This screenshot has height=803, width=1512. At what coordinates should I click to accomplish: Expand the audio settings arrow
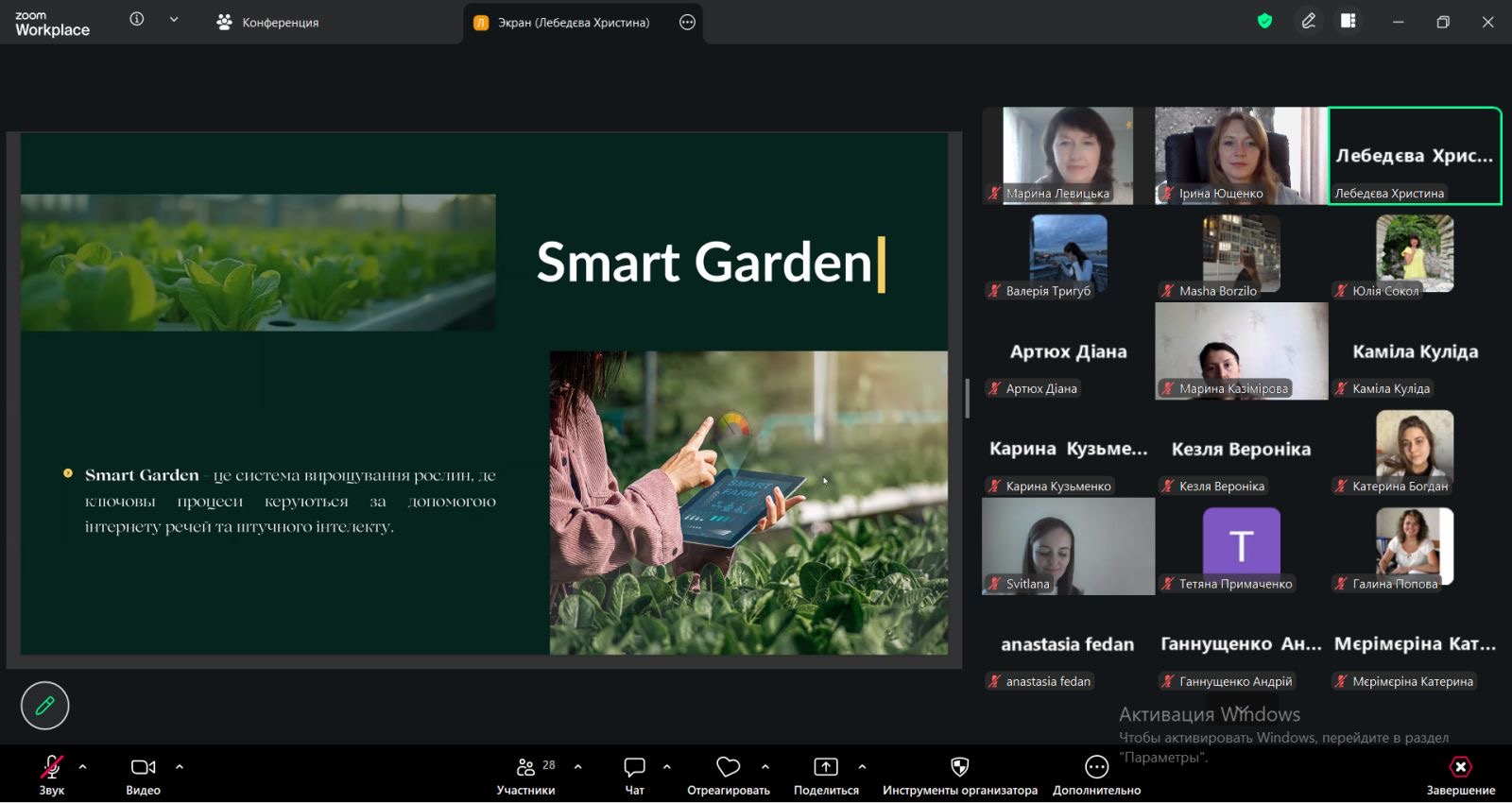(x=83, y=767)
